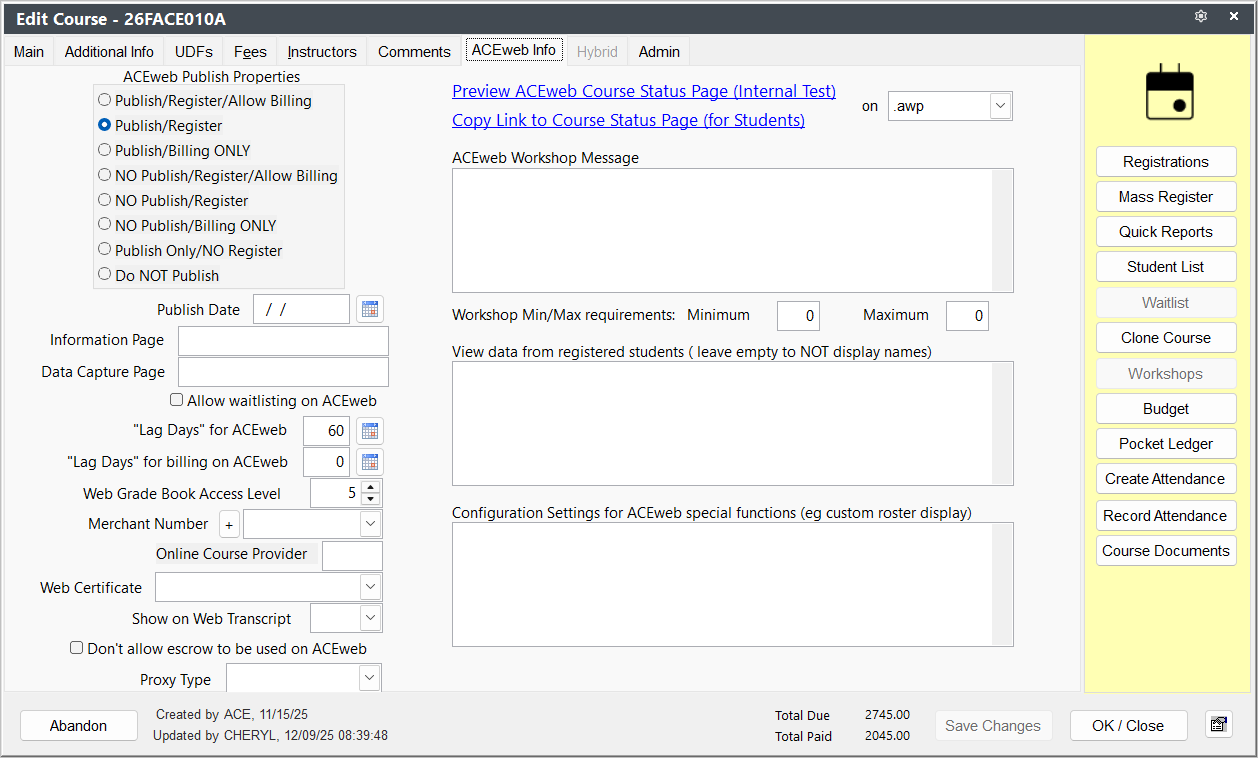Open the Registrations button
This screenshot has height=758, width=1258.
tap(1166, 161)
